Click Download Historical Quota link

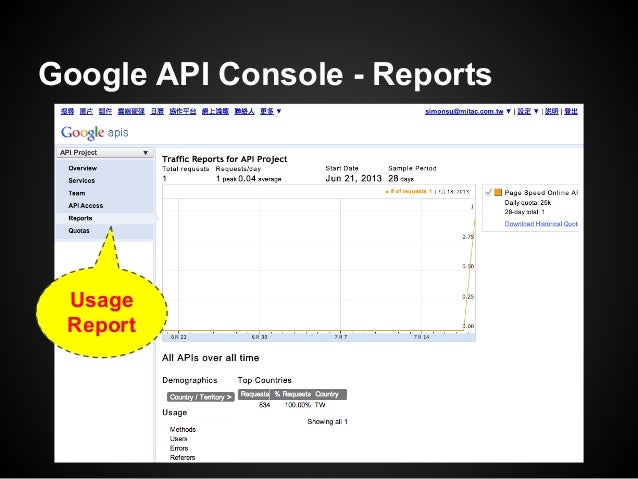(541, 224)
